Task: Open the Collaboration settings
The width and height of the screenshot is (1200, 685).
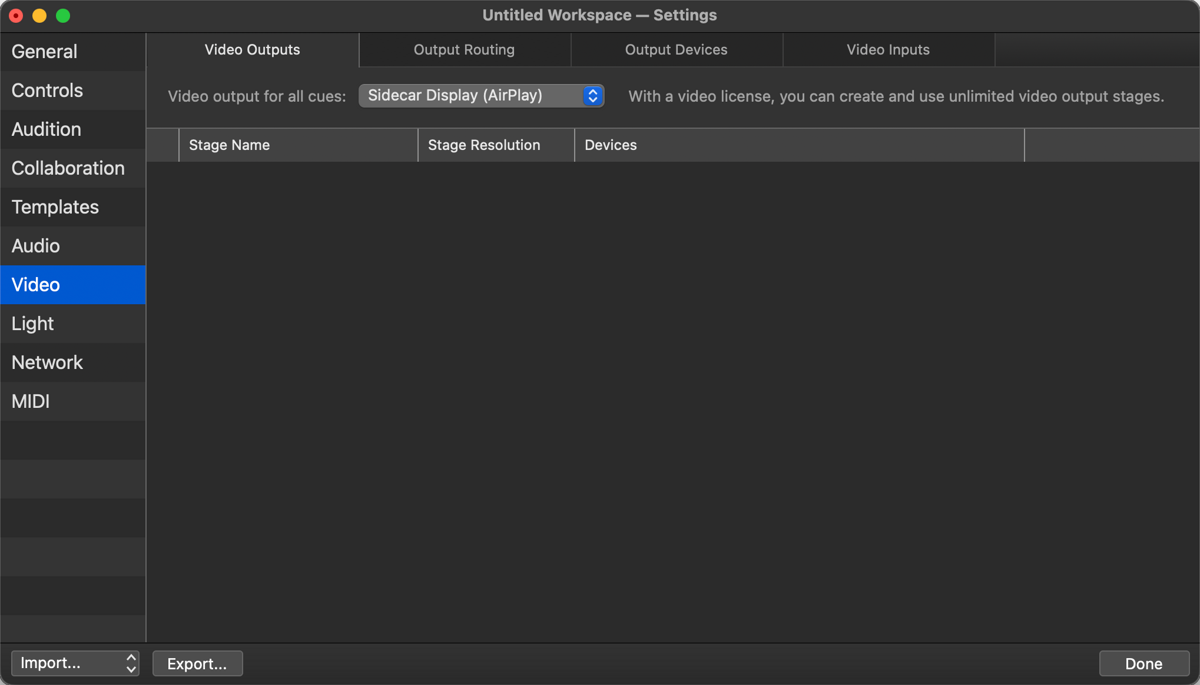Action: (73, 168)
